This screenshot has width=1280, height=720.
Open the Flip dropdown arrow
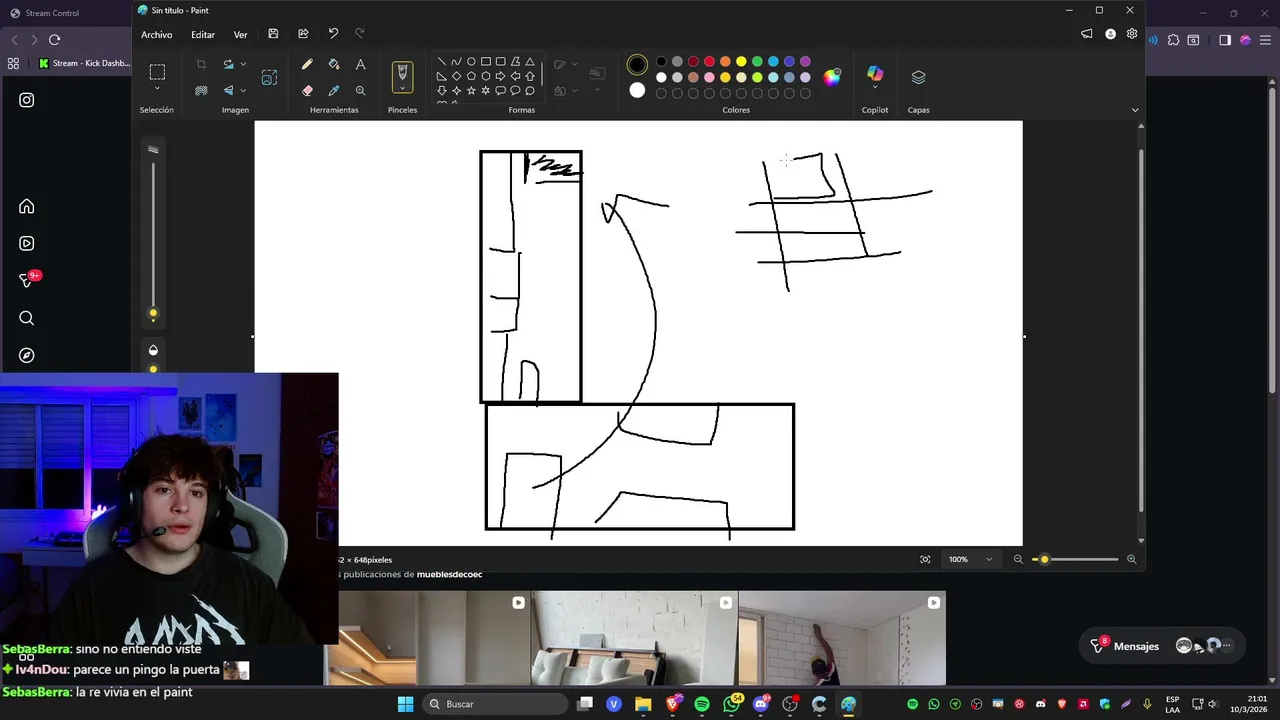(243, 90)
